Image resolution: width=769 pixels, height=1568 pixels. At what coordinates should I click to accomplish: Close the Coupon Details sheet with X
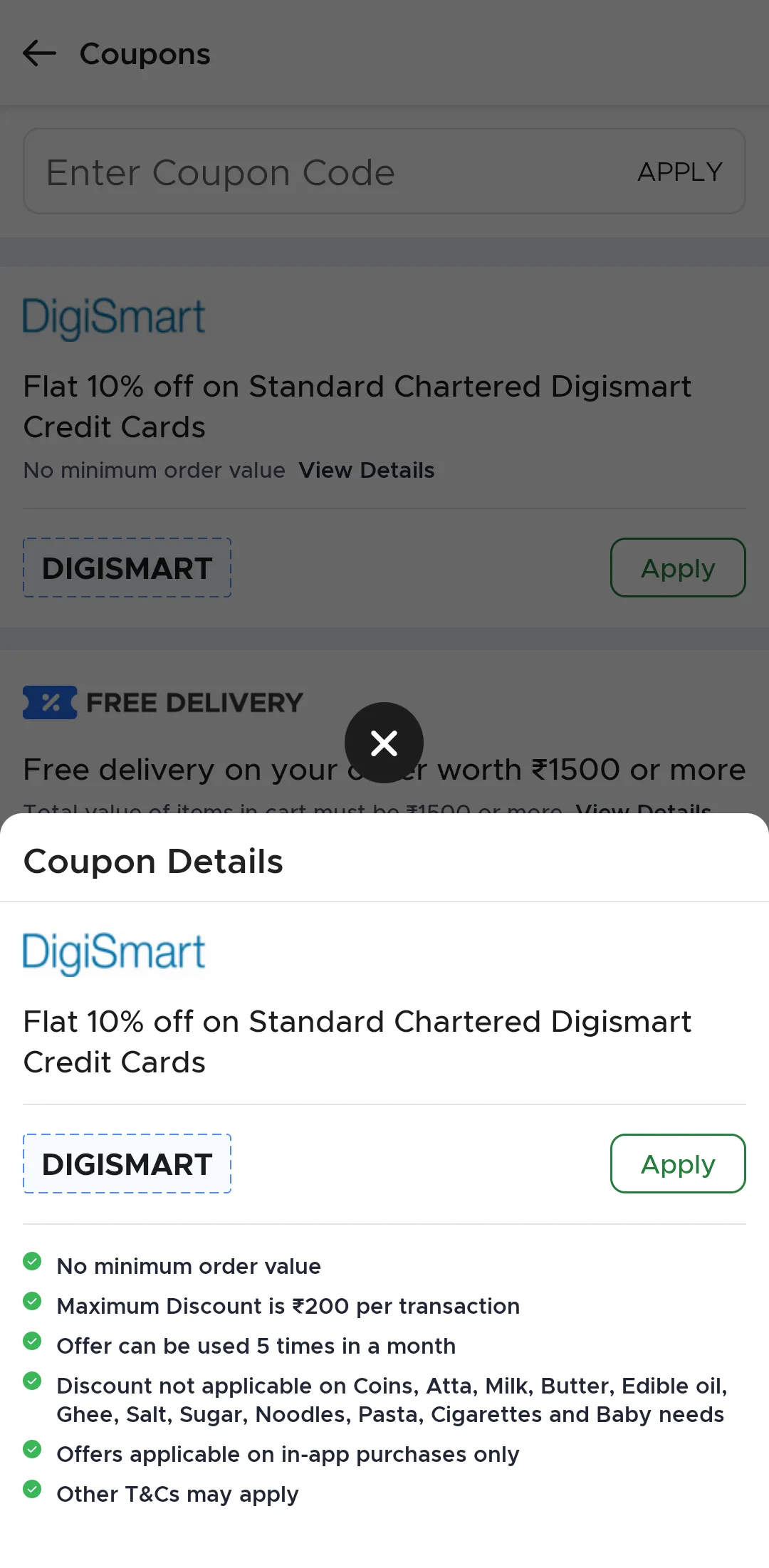point(384,743)
